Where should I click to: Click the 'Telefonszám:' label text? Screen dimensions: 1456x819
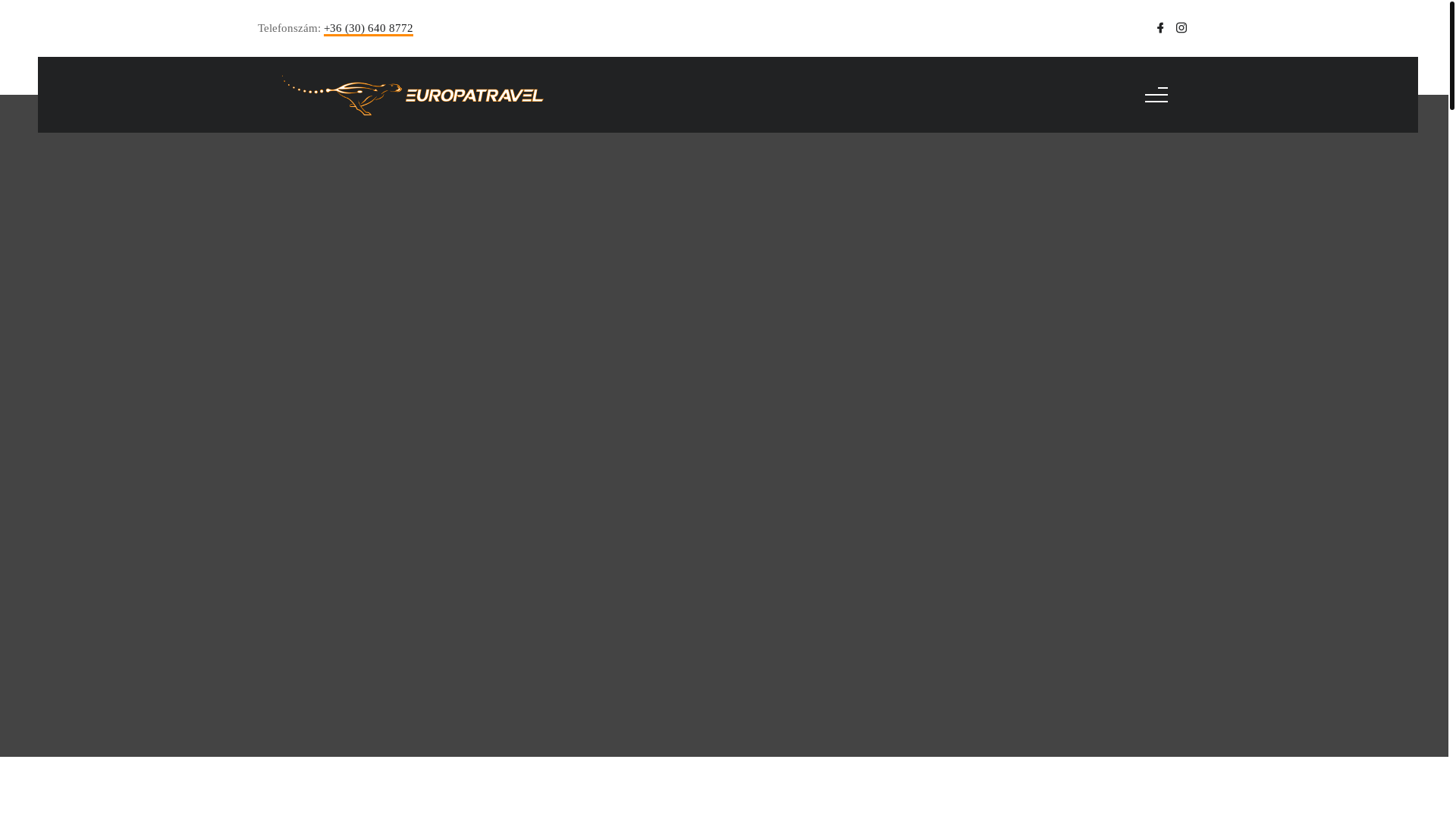tap(289, 28)
